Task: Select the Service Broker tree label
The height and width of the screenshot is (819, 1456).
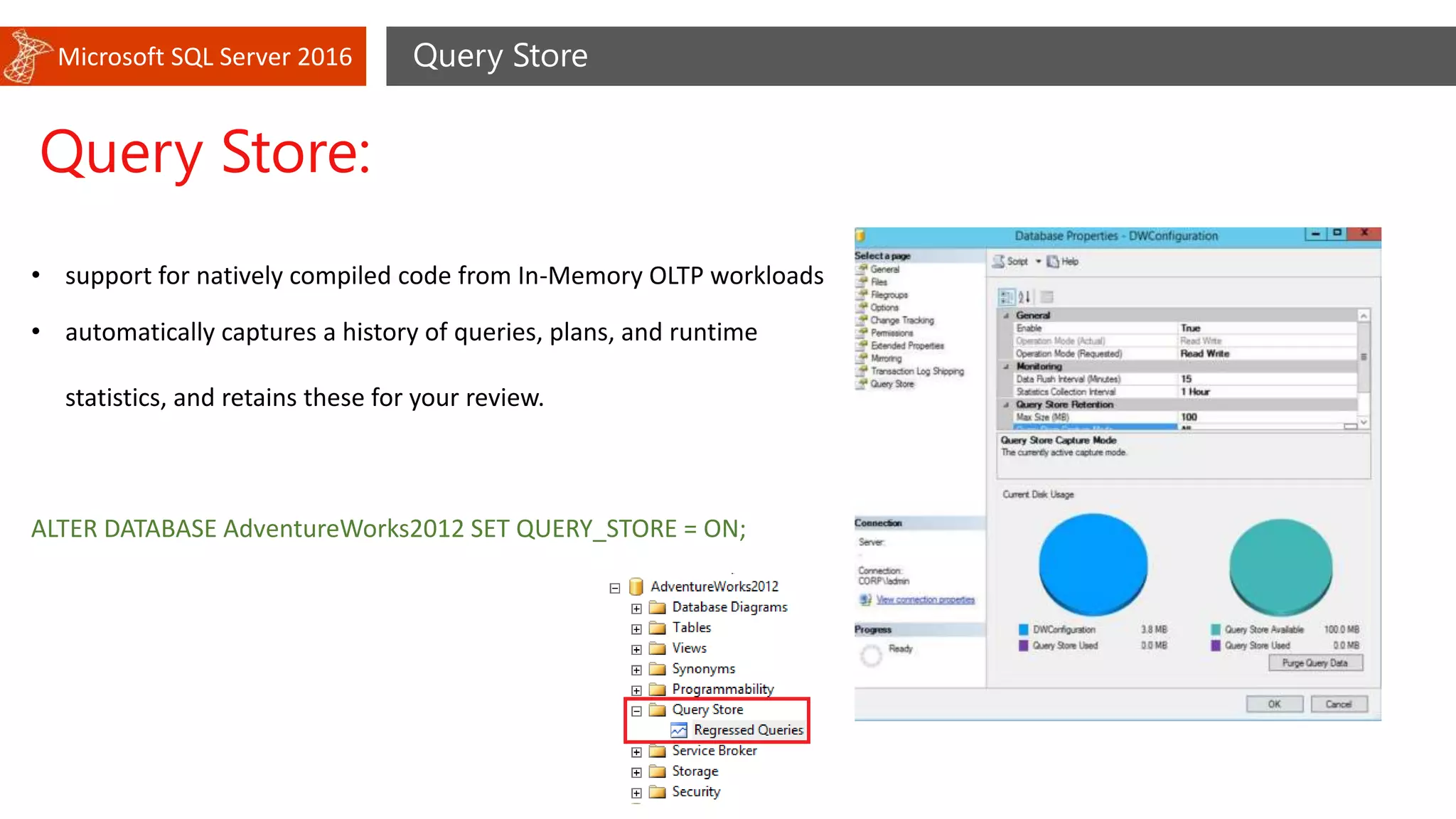Action: click(714, 751)
